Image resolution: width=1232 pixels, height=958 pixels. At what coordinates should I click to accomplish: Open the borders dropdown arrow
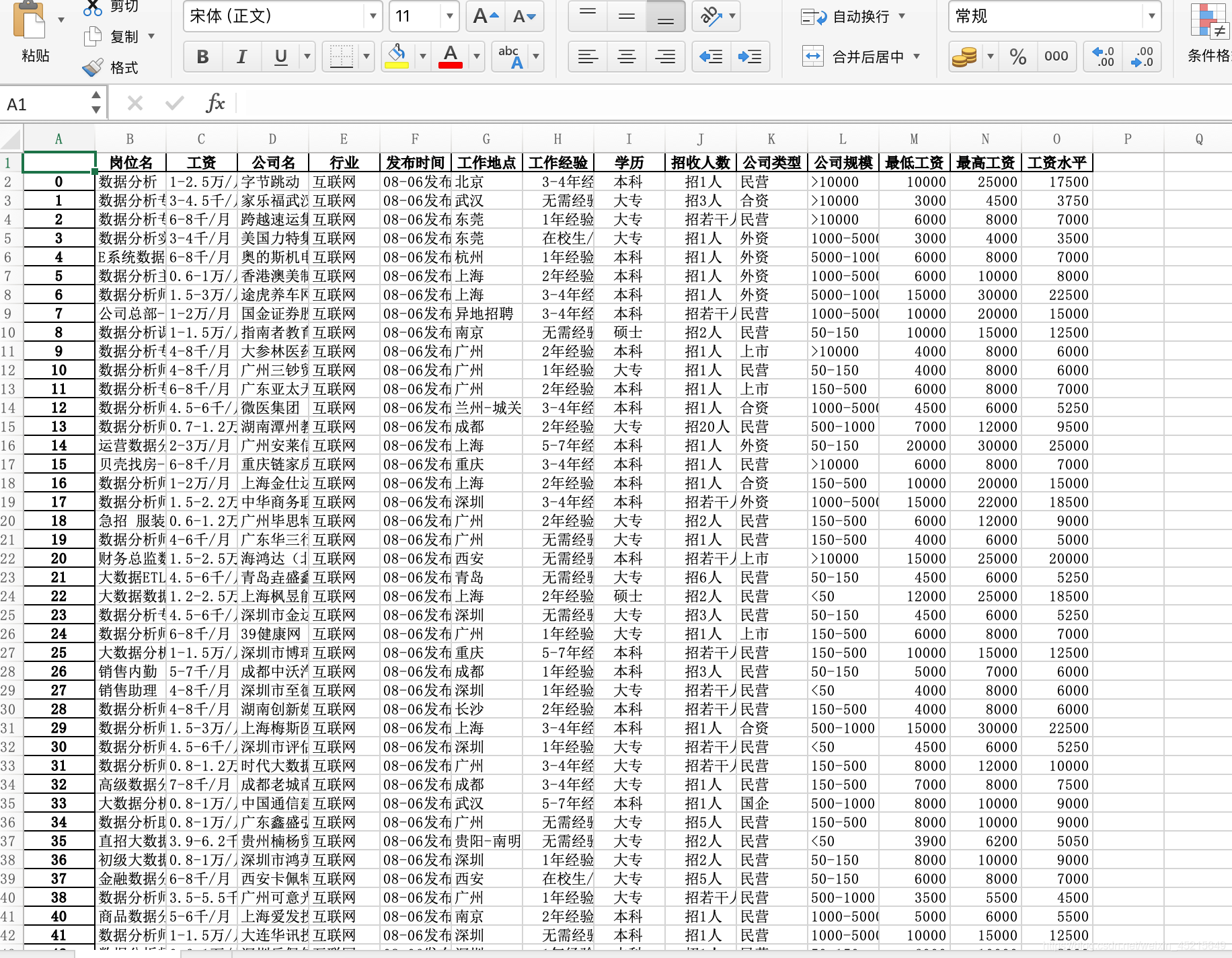367,57
